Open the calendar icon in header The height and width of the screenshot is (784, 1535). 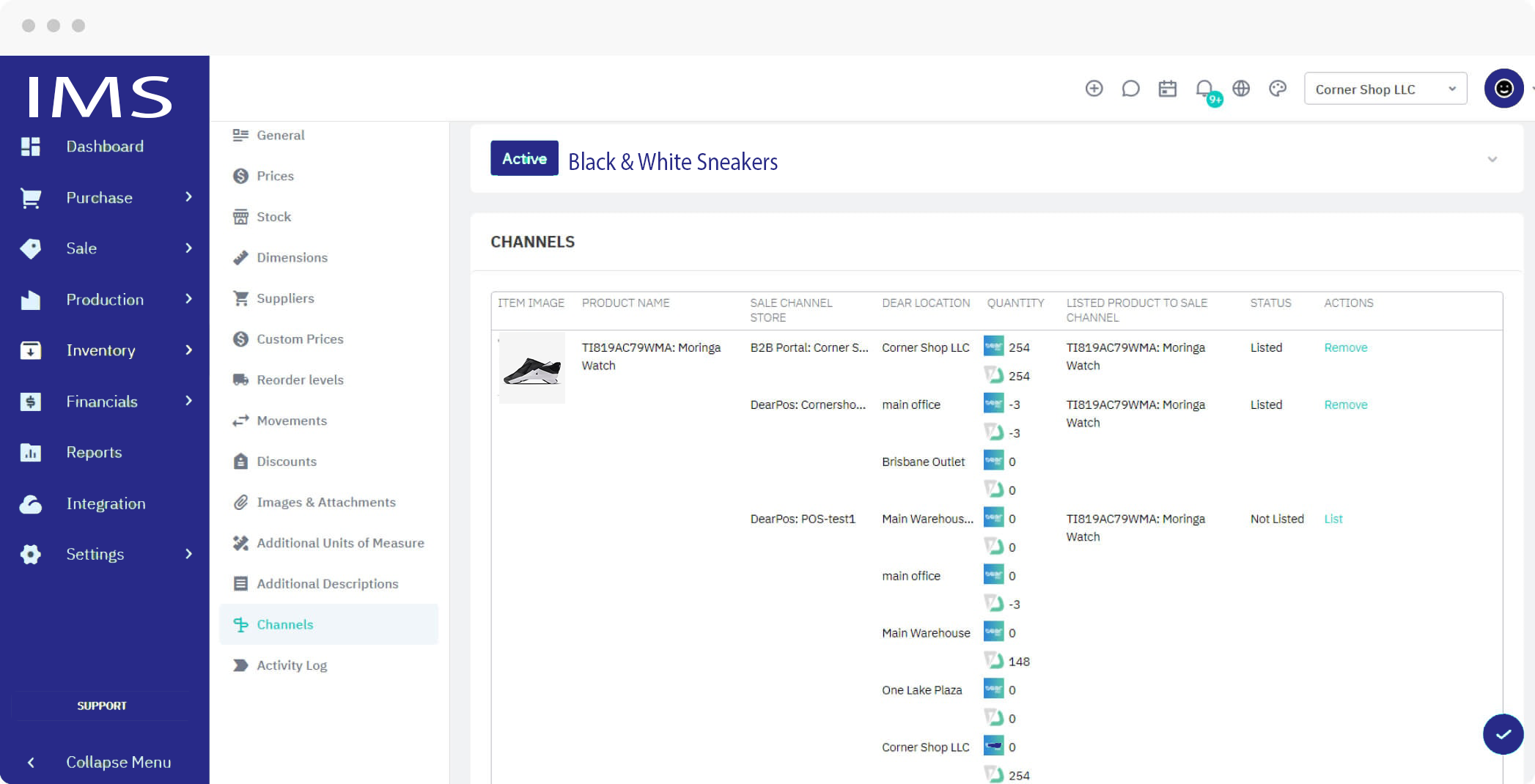point(1167,89)
